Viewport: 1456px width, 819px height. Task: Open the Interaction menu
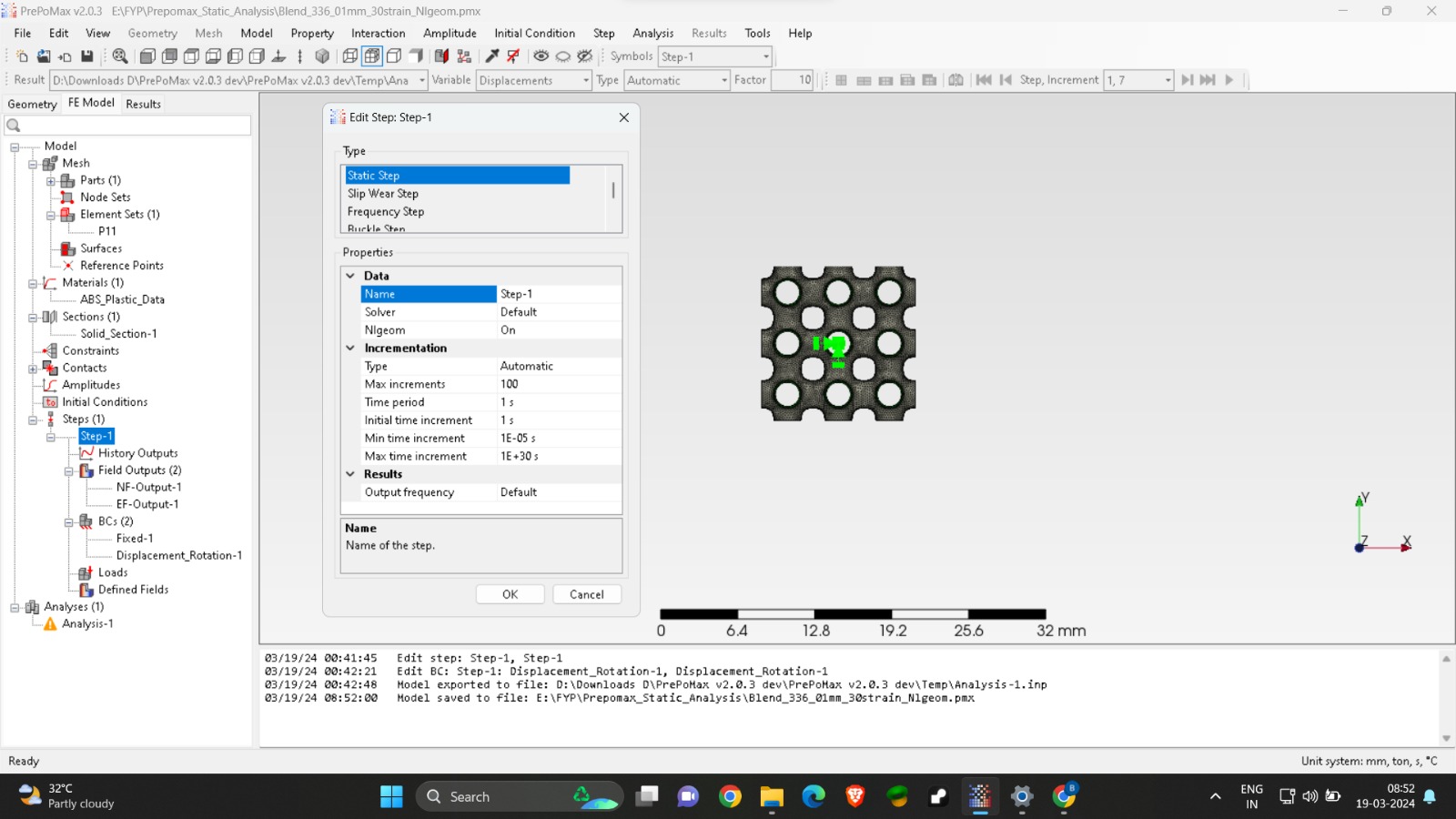coord(379,34)
